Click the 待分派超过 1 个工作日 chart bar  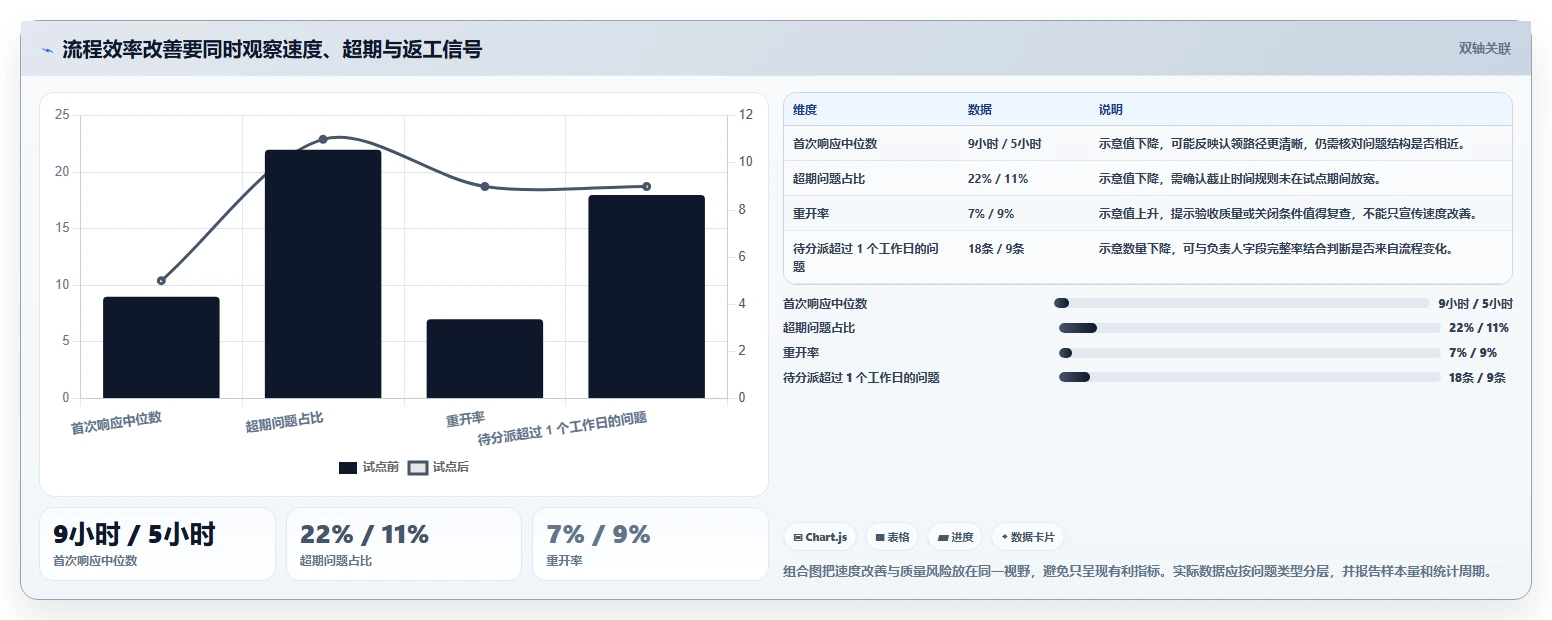click(646, 297)
